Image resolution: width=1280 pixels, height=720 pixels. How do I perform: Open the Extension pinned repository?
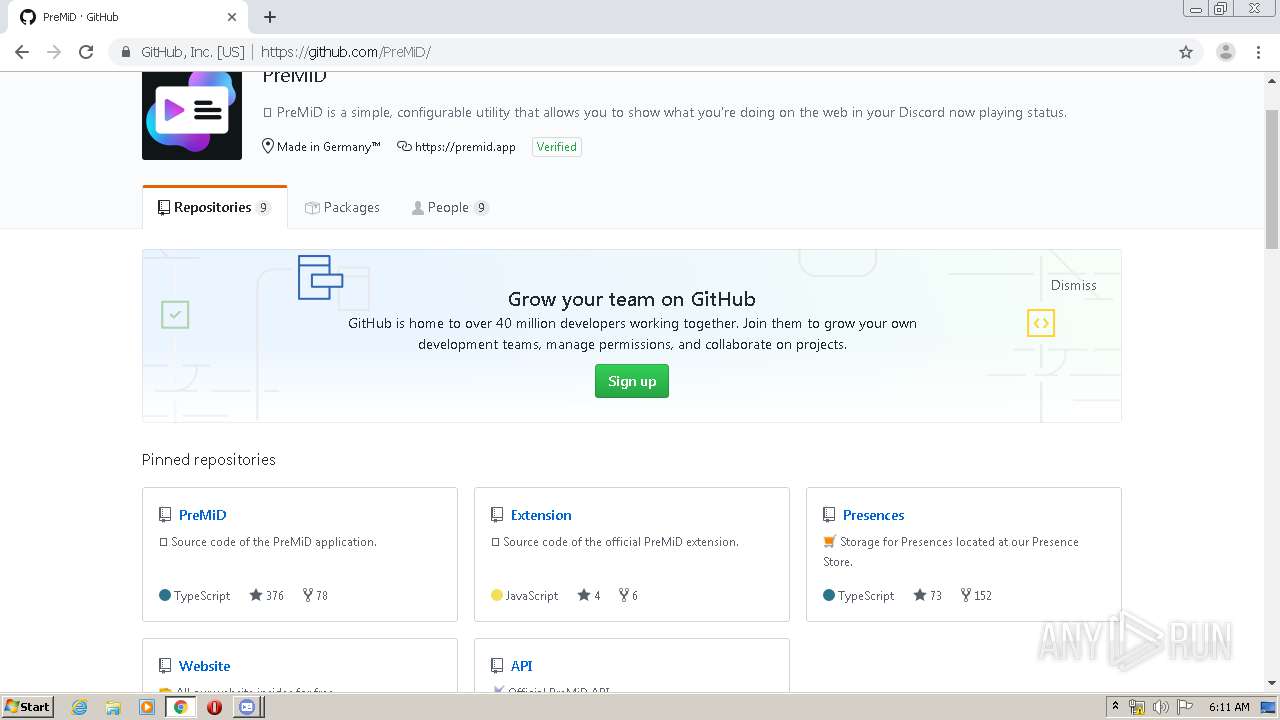click(x=541, y=515)
